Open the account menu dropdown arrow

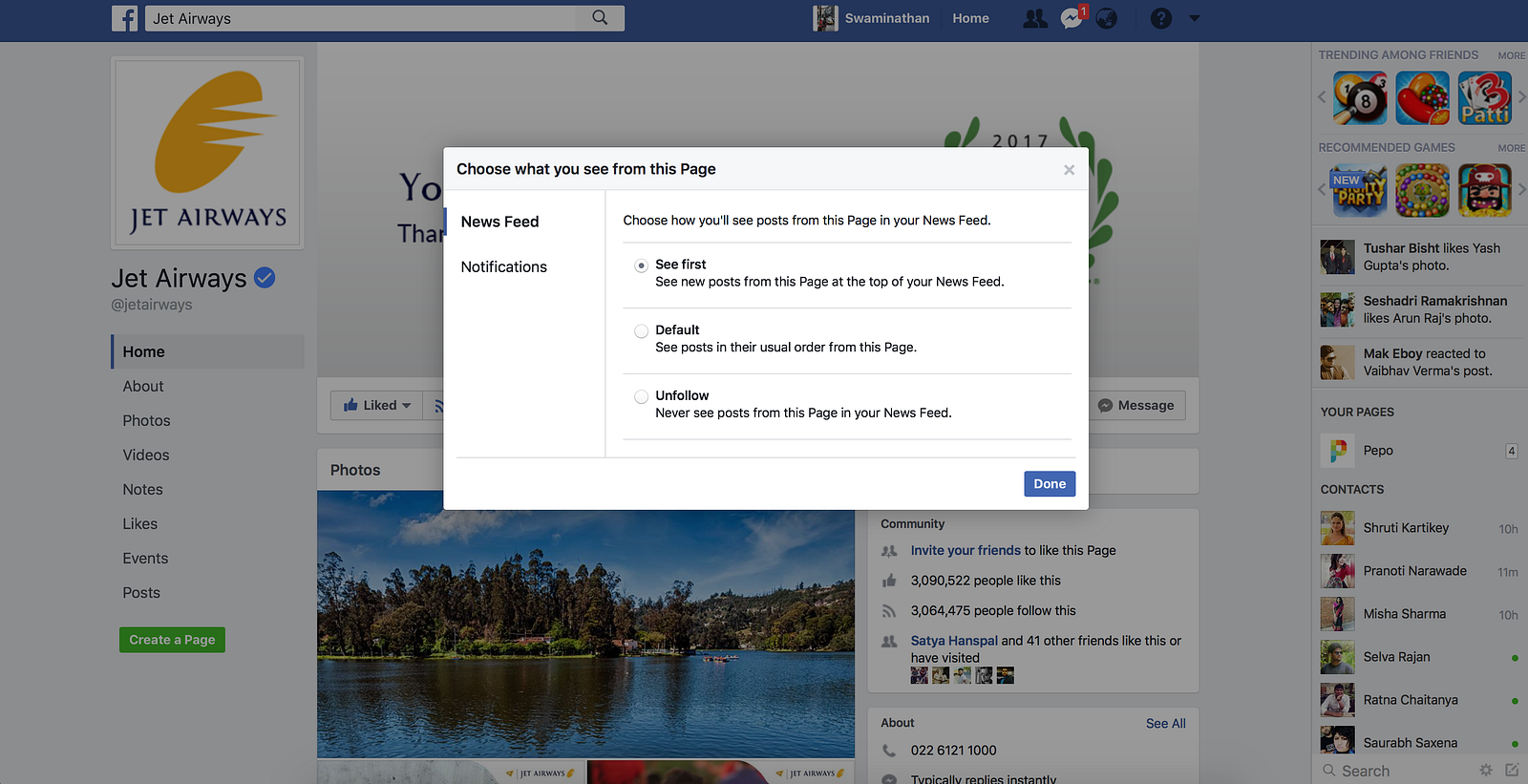[1194, 18]
